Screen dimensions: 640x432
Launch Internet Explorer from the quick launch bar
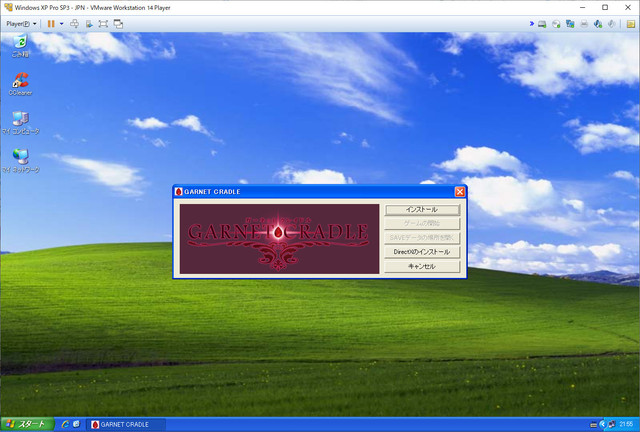click(x=65, y=424)
